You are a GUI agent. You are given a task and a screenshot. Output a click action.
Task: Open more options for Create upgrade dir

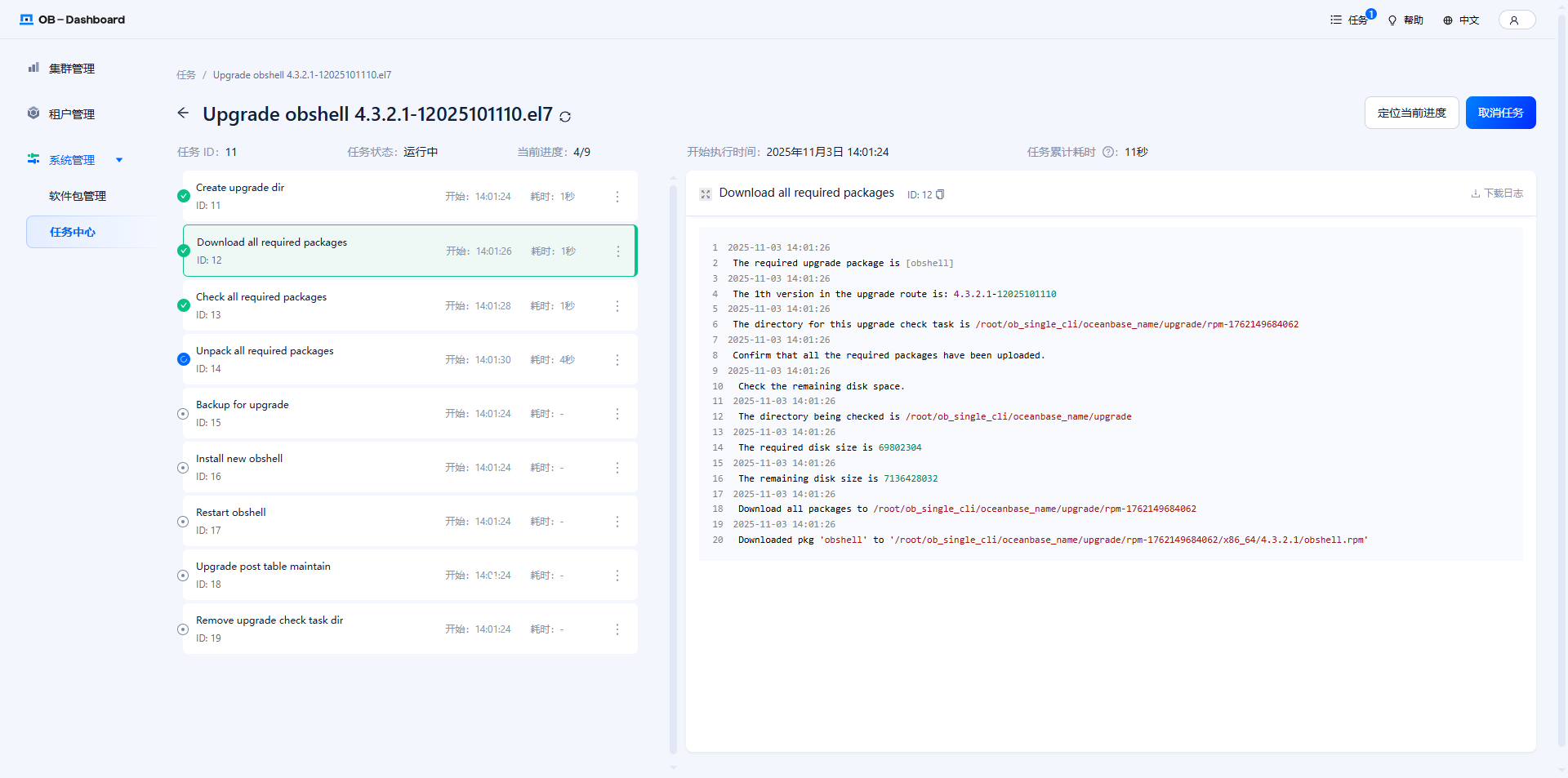tap(617, 197)
